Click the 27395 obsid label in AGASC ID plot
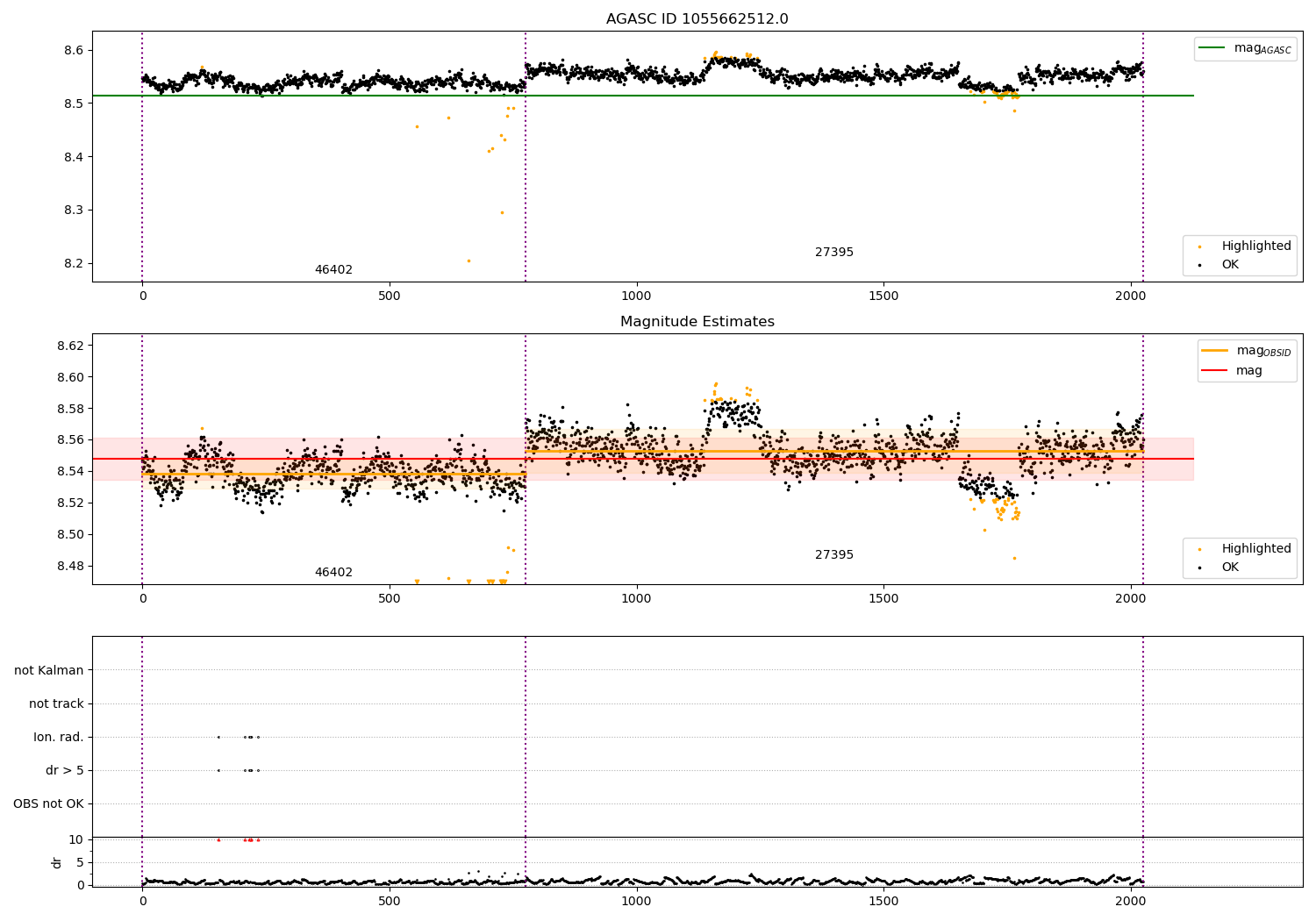Screen dimensions: 1316x921 (x=833, y=253)
